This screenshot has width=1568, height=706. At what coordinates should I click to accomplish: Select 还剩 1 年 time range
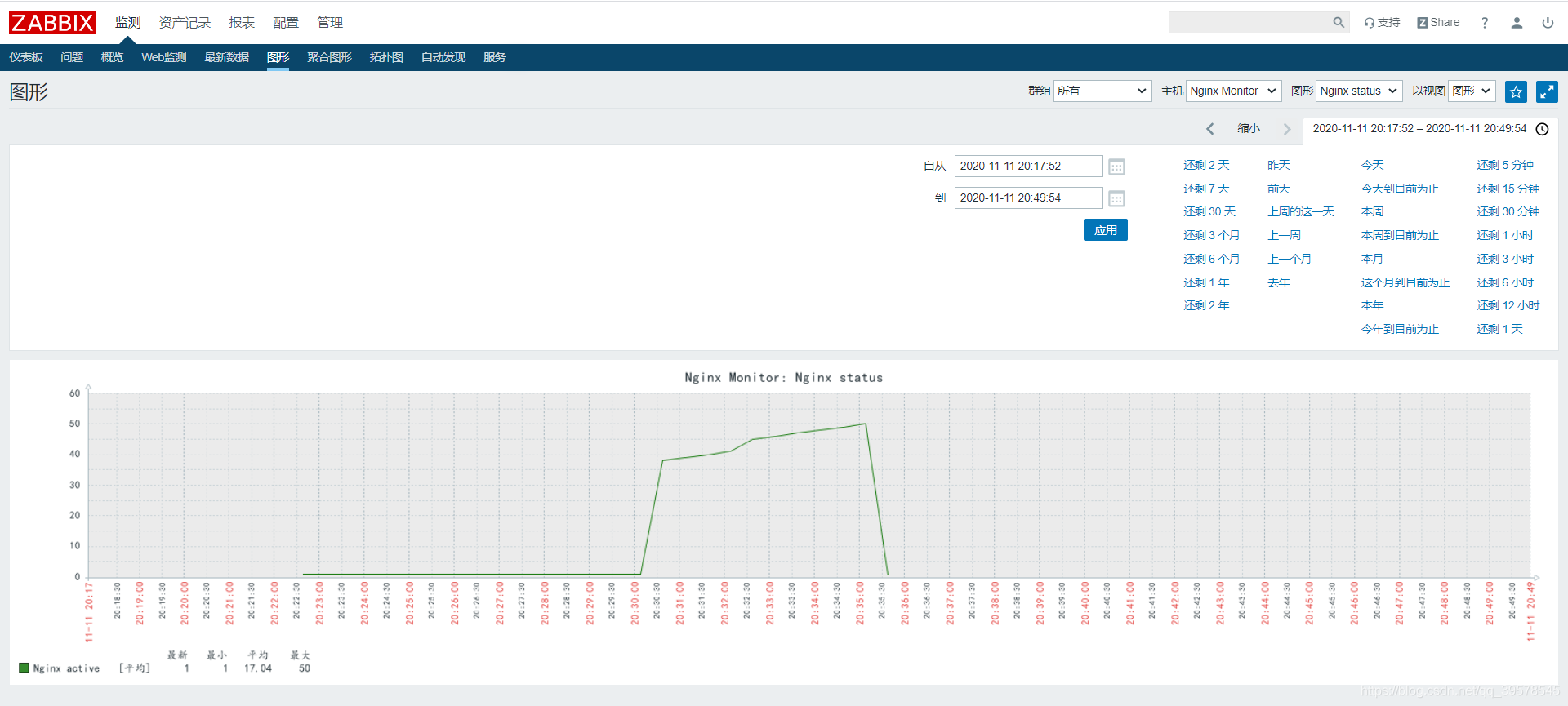pos(1206,282)
